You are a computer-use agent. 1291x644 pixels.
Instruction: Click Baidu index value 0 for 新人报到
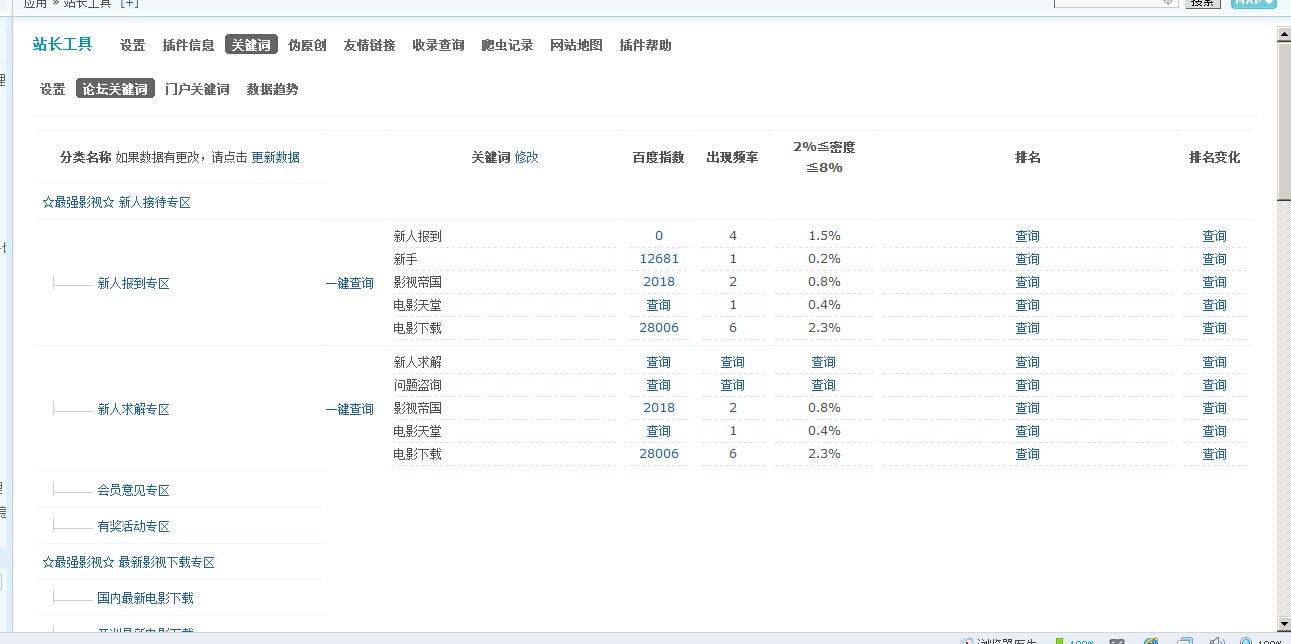(659, 236)
